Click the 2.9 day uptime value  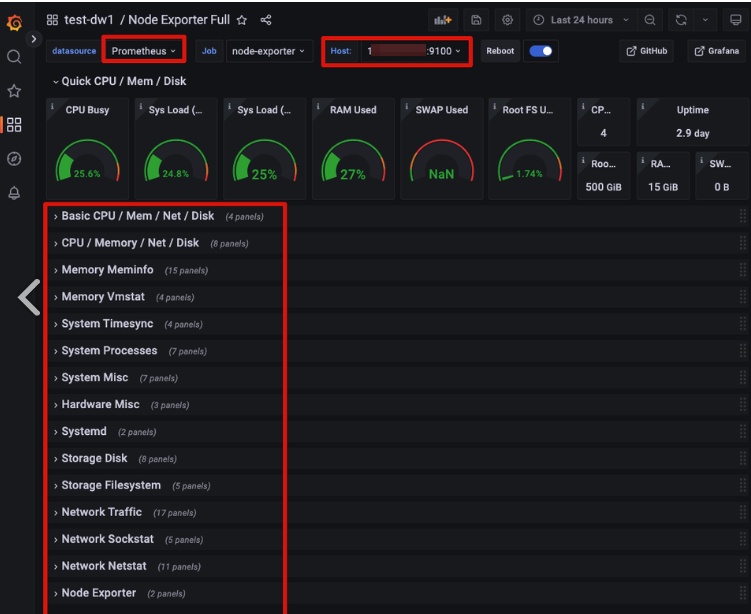point(693,133)
